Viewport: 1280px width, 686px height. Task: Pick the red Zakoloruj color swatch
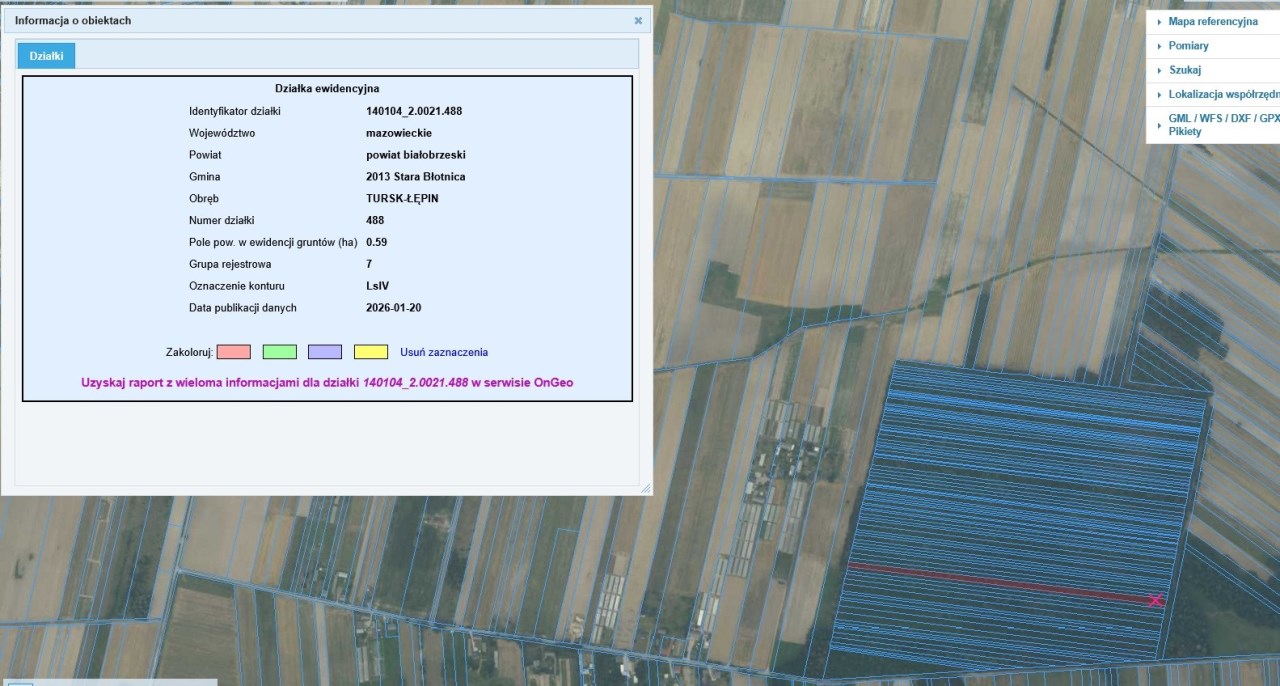tap(233, 352)
